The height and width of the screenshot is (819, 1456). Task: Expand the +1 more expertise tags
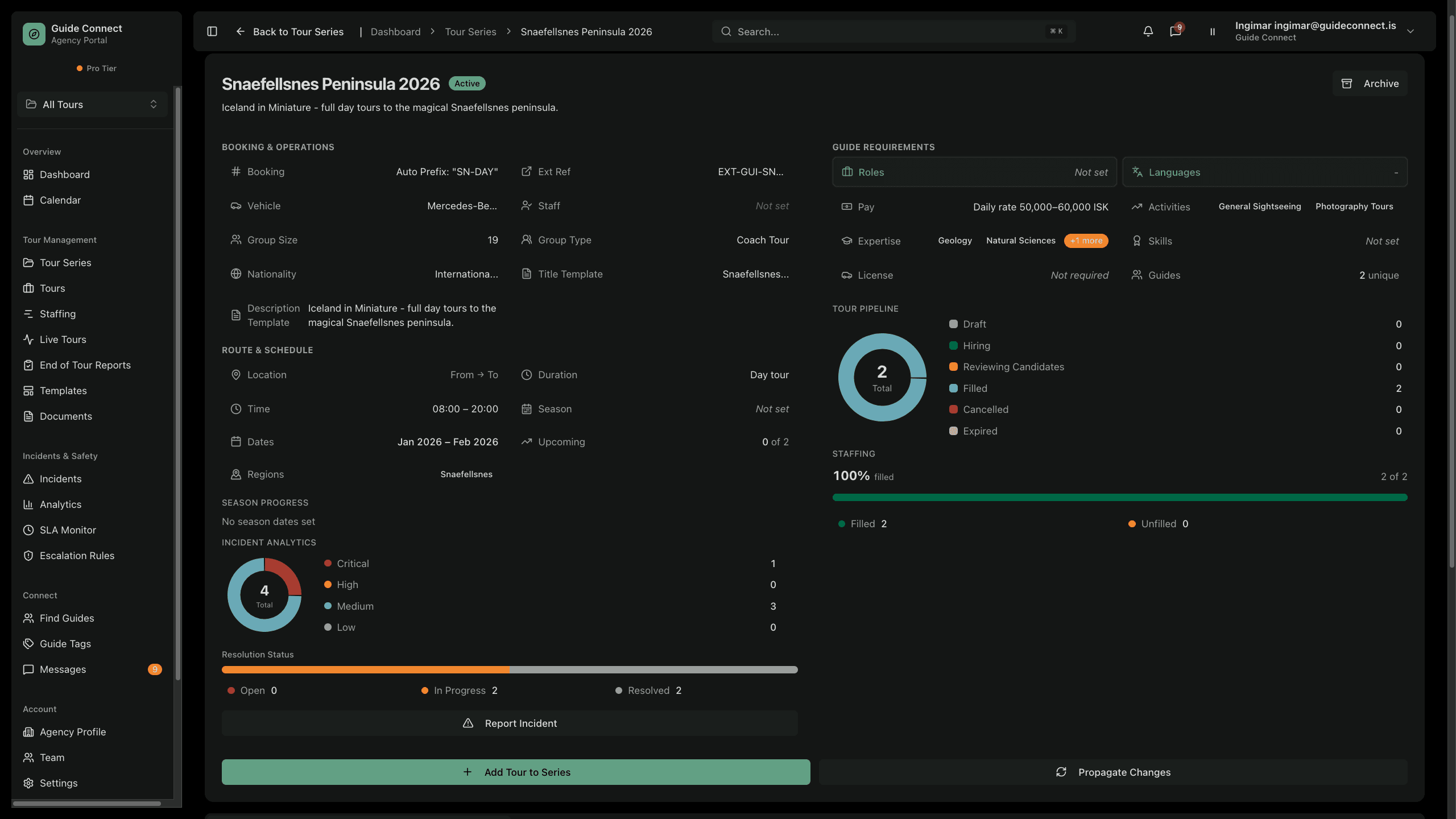1086,241
